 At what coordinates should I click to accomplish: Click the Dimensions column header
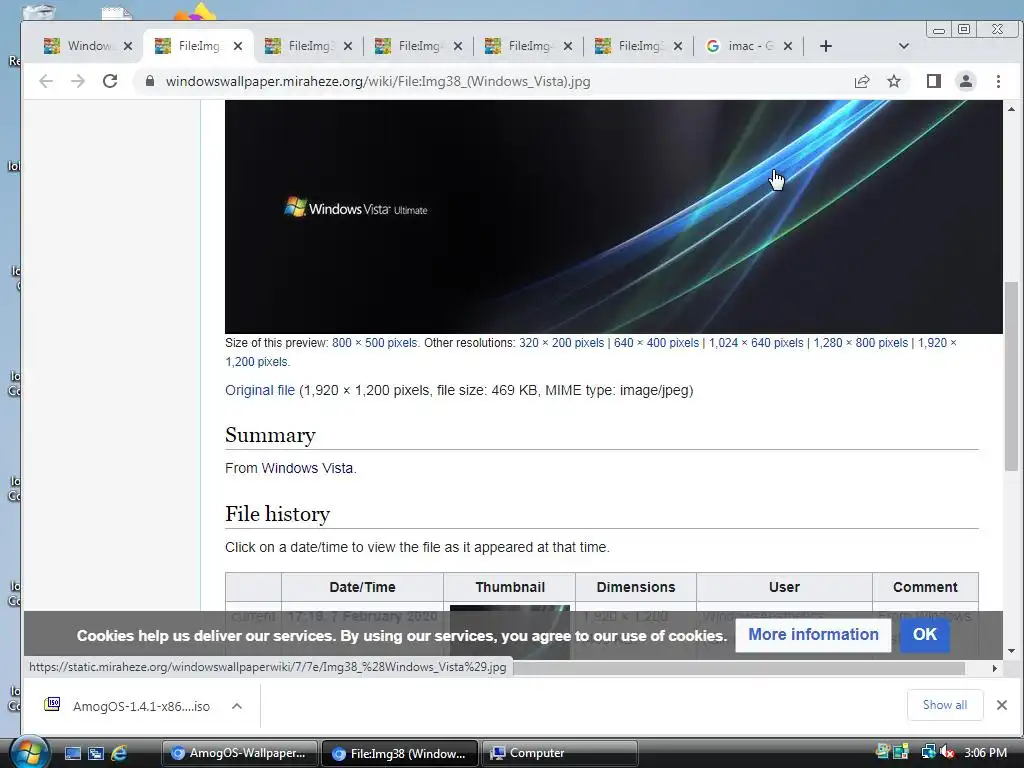click(635, 587)
